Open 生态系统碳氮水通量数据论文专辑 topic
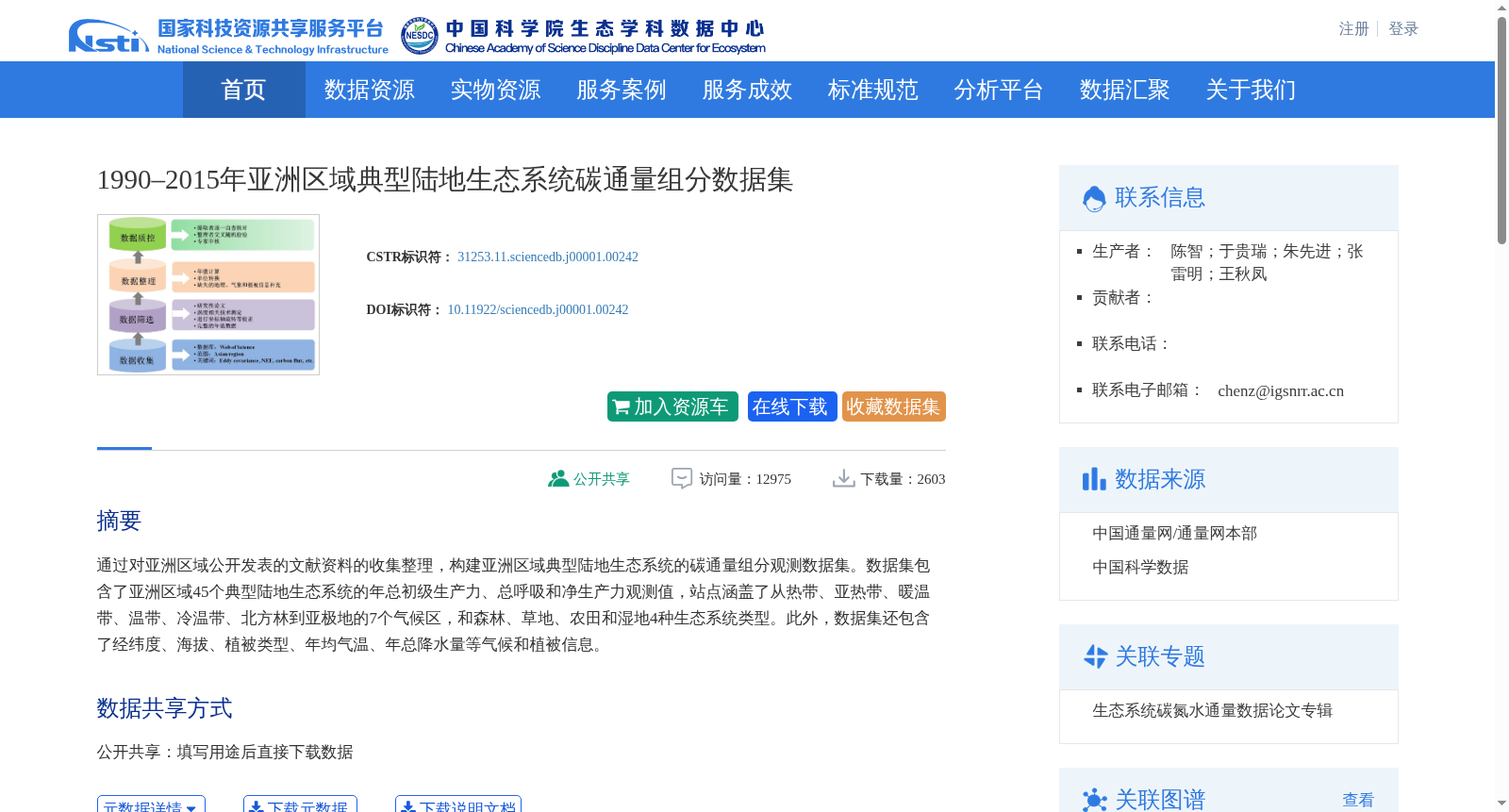This screenshot has width=1509, height=812. (1212, 710)
